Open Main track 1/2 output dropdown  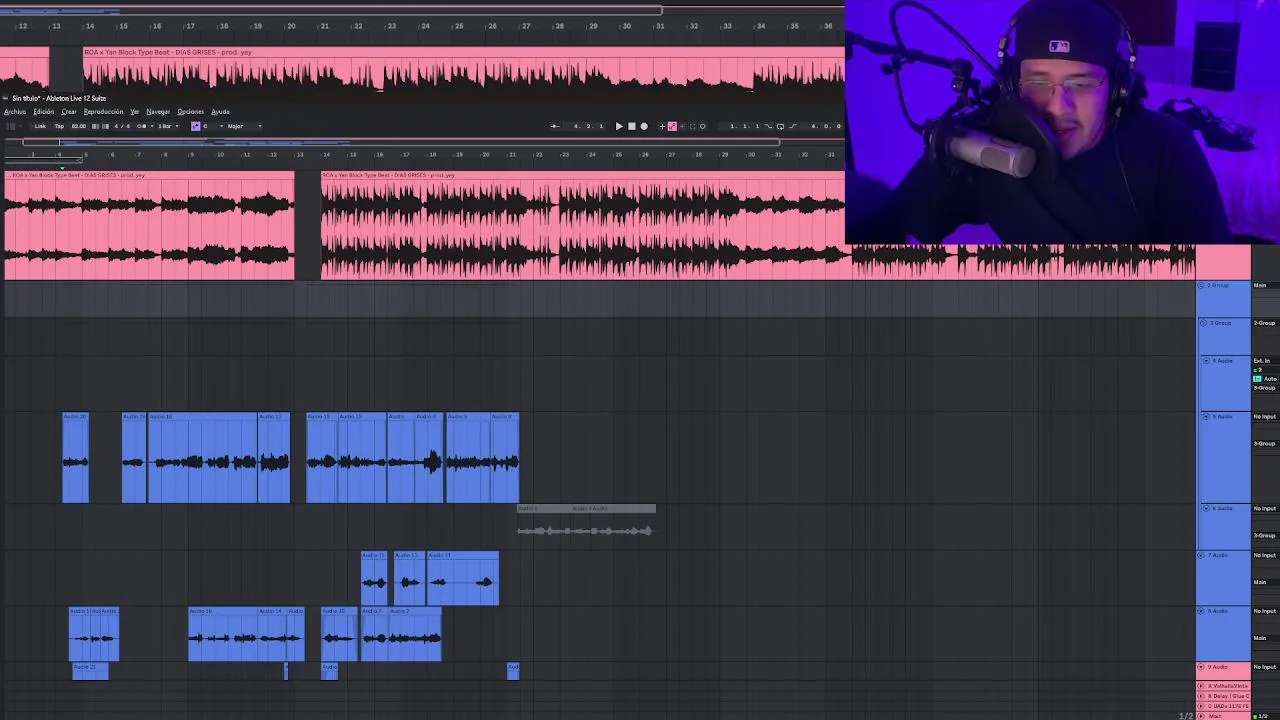tap(1264, 716)
